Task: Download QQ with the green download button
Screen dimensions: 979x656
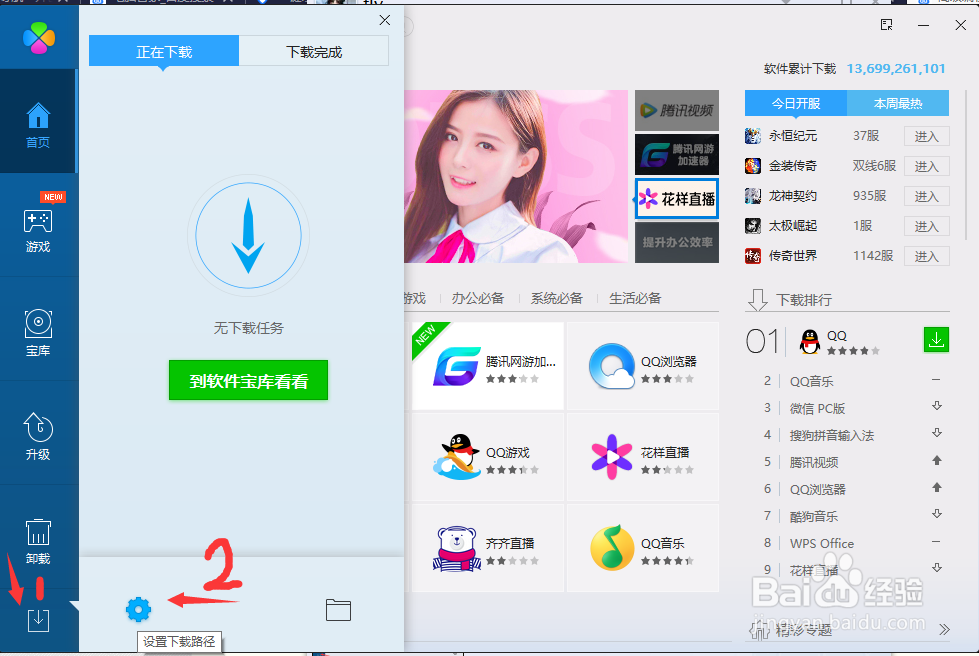Action: [x=936, y=340]
